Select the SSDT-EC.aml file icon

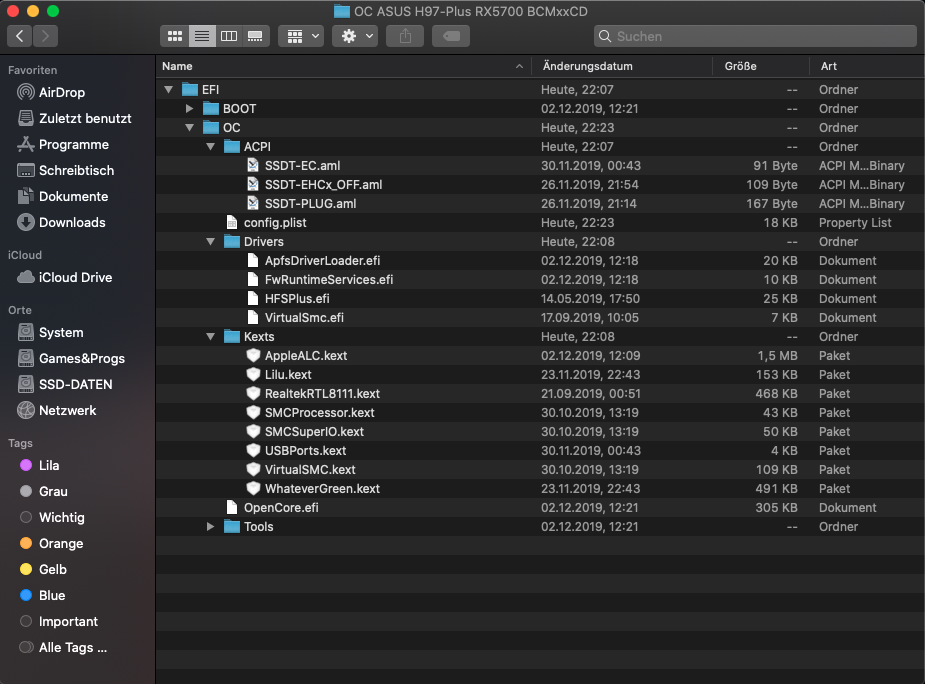(252, 165)
